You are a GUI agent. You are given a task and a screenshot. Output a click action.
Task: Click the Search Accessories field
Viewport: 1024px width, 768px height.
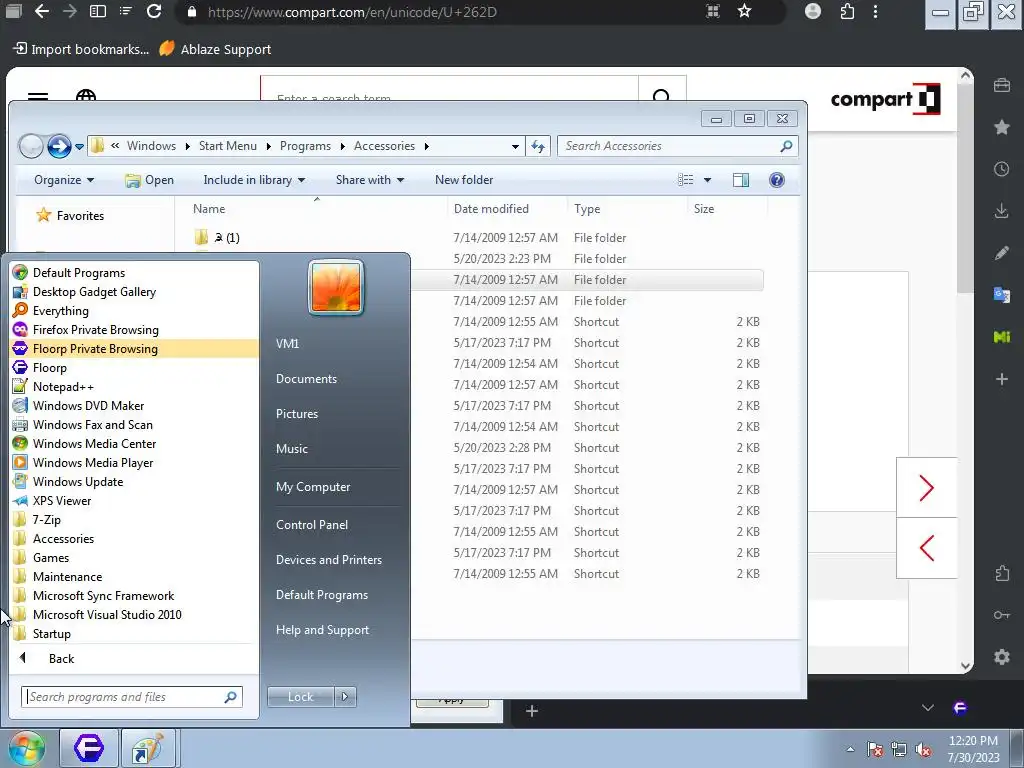(x=677, y=146)
